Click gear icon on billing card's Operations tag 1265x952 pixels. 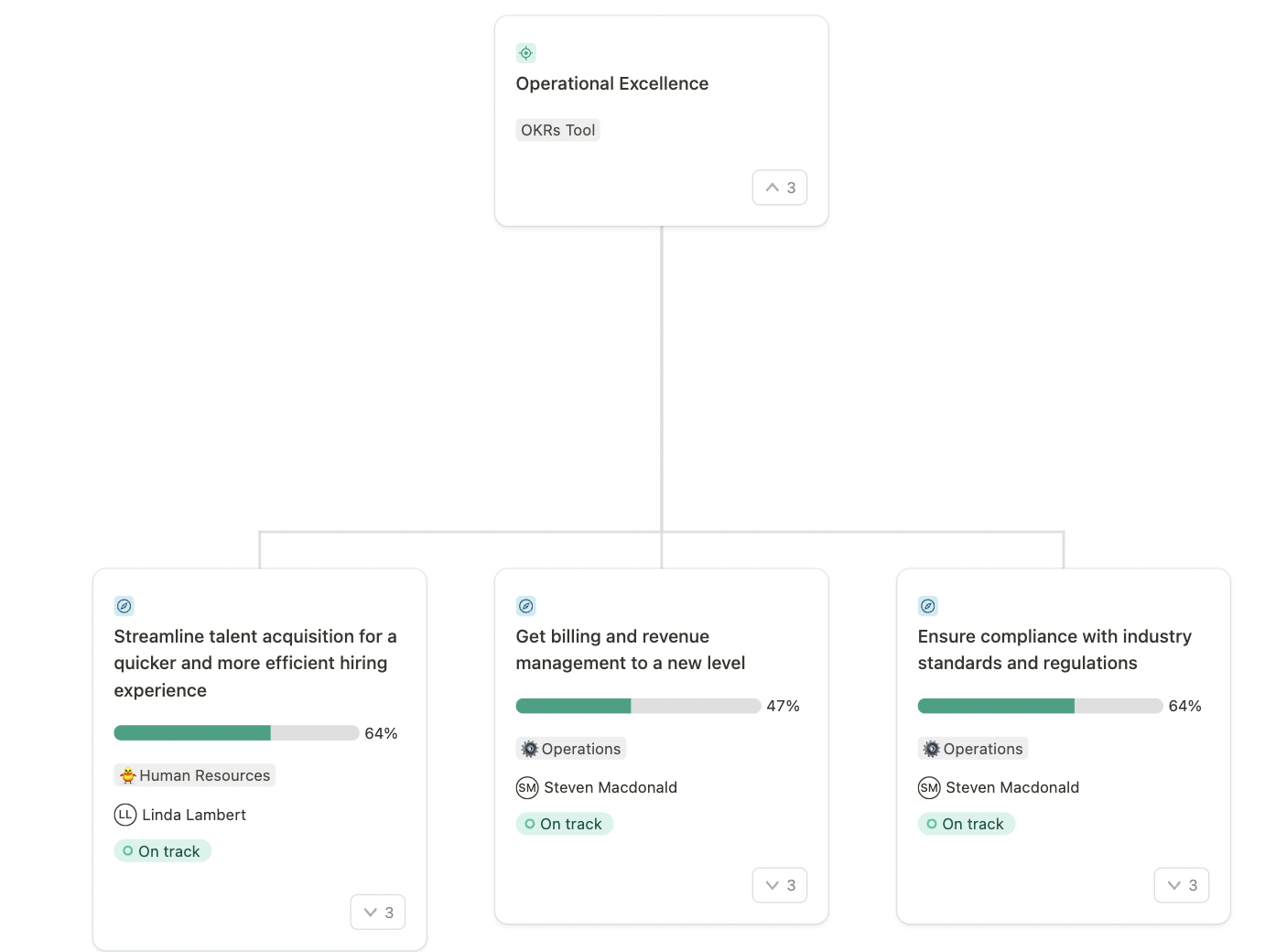[x=530, y=749]
